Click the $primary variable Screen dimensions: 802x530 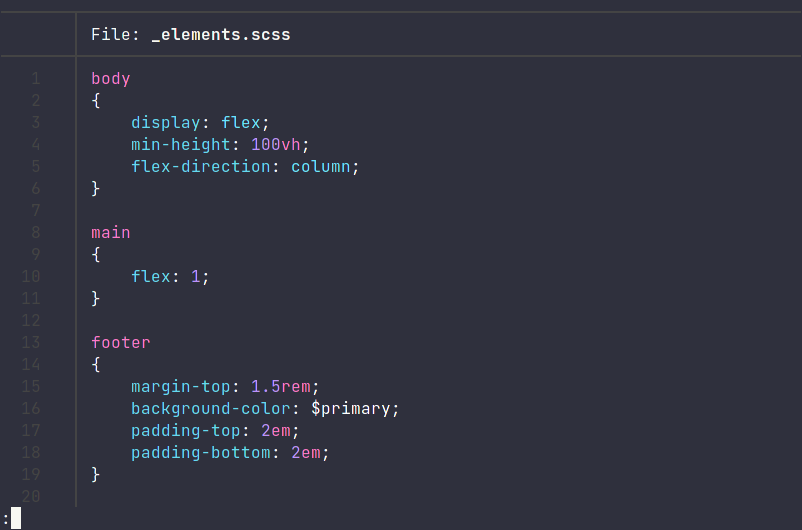[x=350, y=409]
